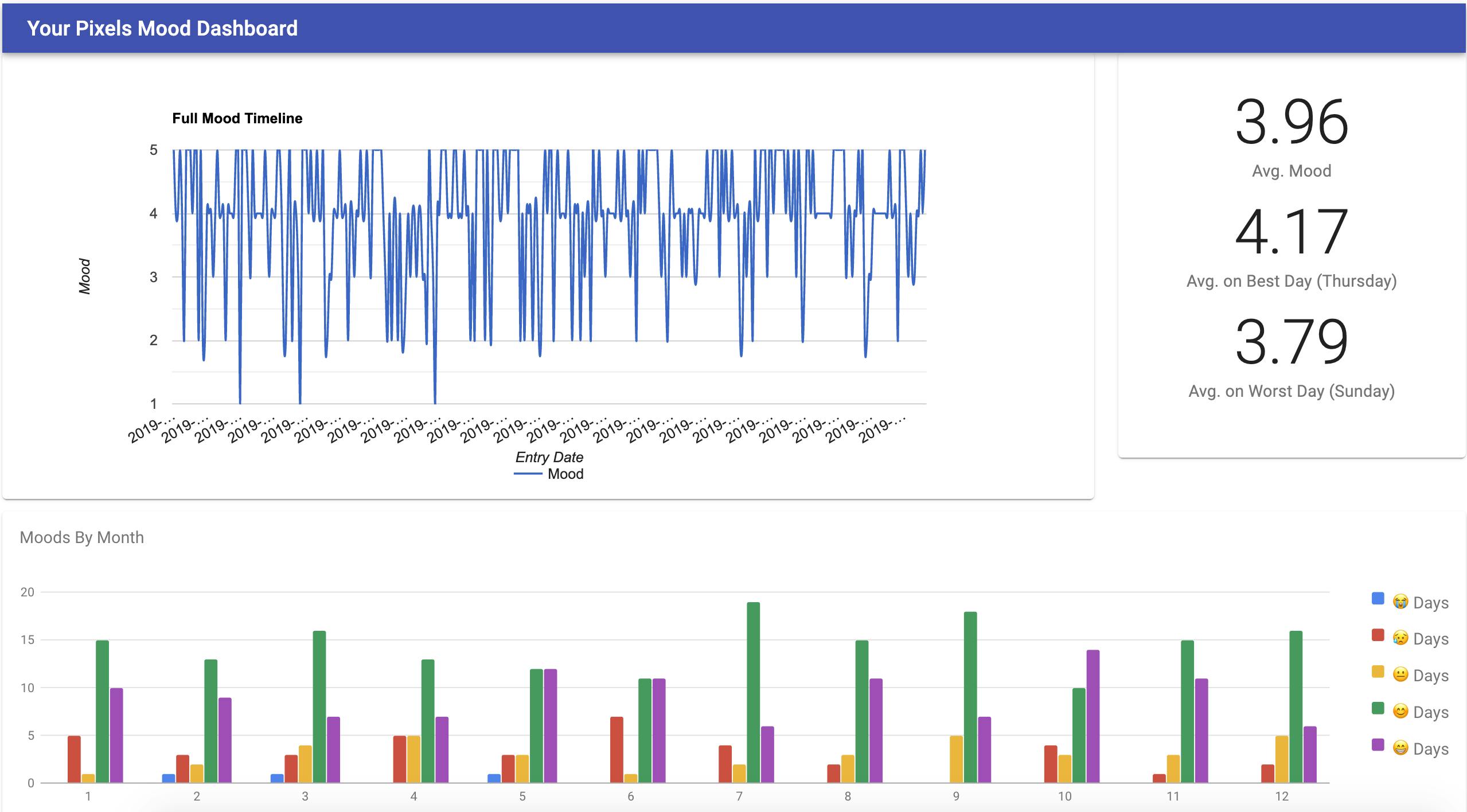Select the blue bar for month 2
Image resolution: width=1467 pixels, height=812 pixels.
click(x=169, y=778)
